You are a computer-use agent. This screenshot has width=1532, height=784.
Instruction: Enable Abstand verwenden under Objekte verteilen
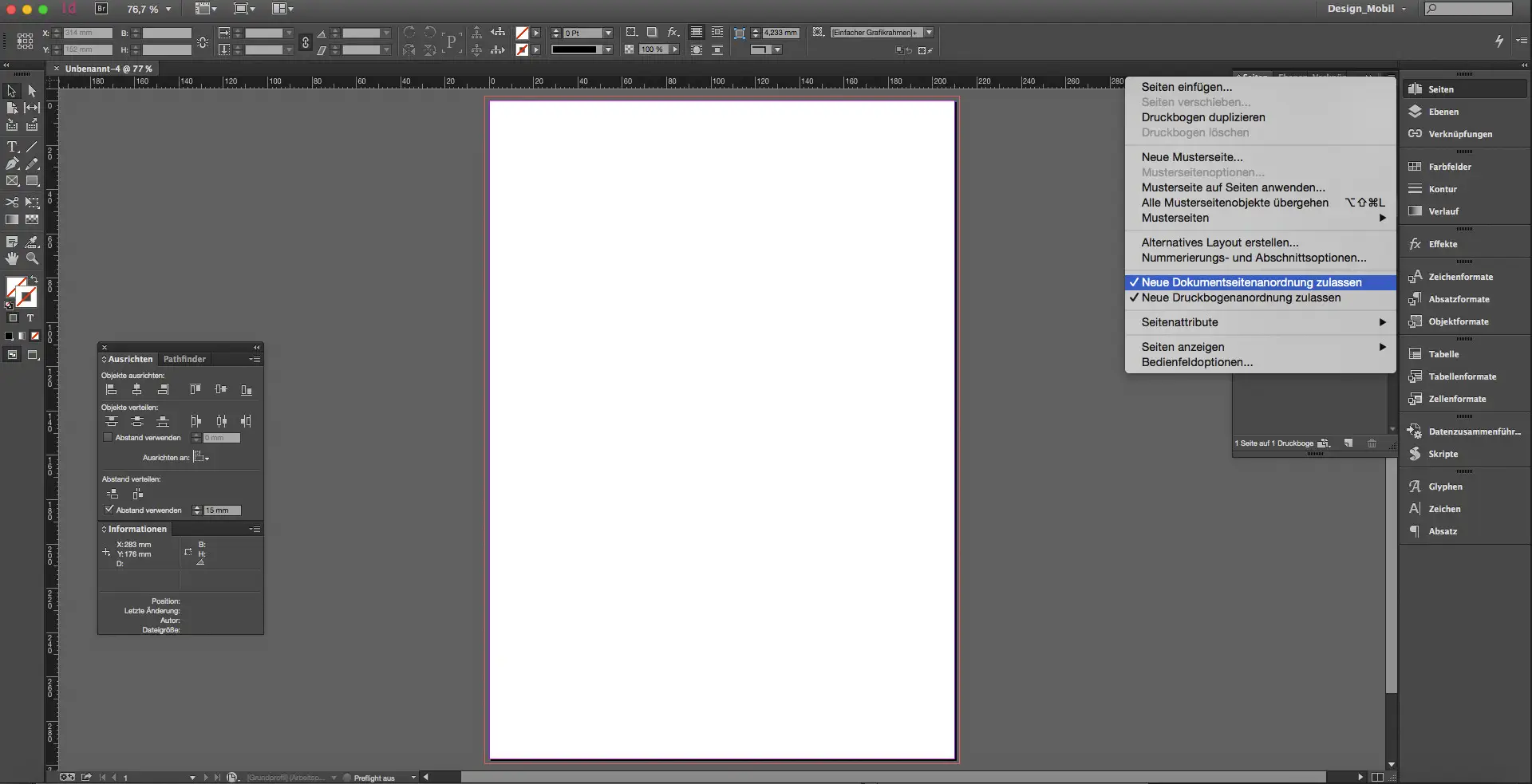coord(108,437)
